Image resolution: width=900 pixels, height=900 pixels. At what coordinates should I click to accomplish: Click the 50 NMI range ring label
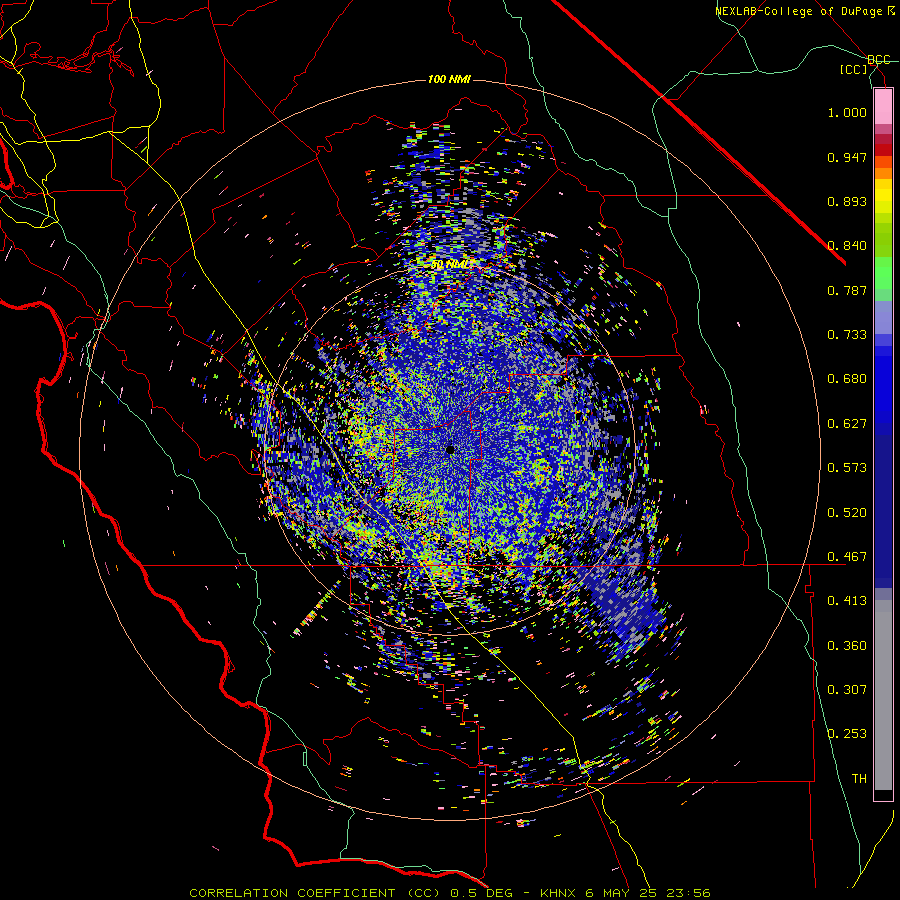point(449,265)
